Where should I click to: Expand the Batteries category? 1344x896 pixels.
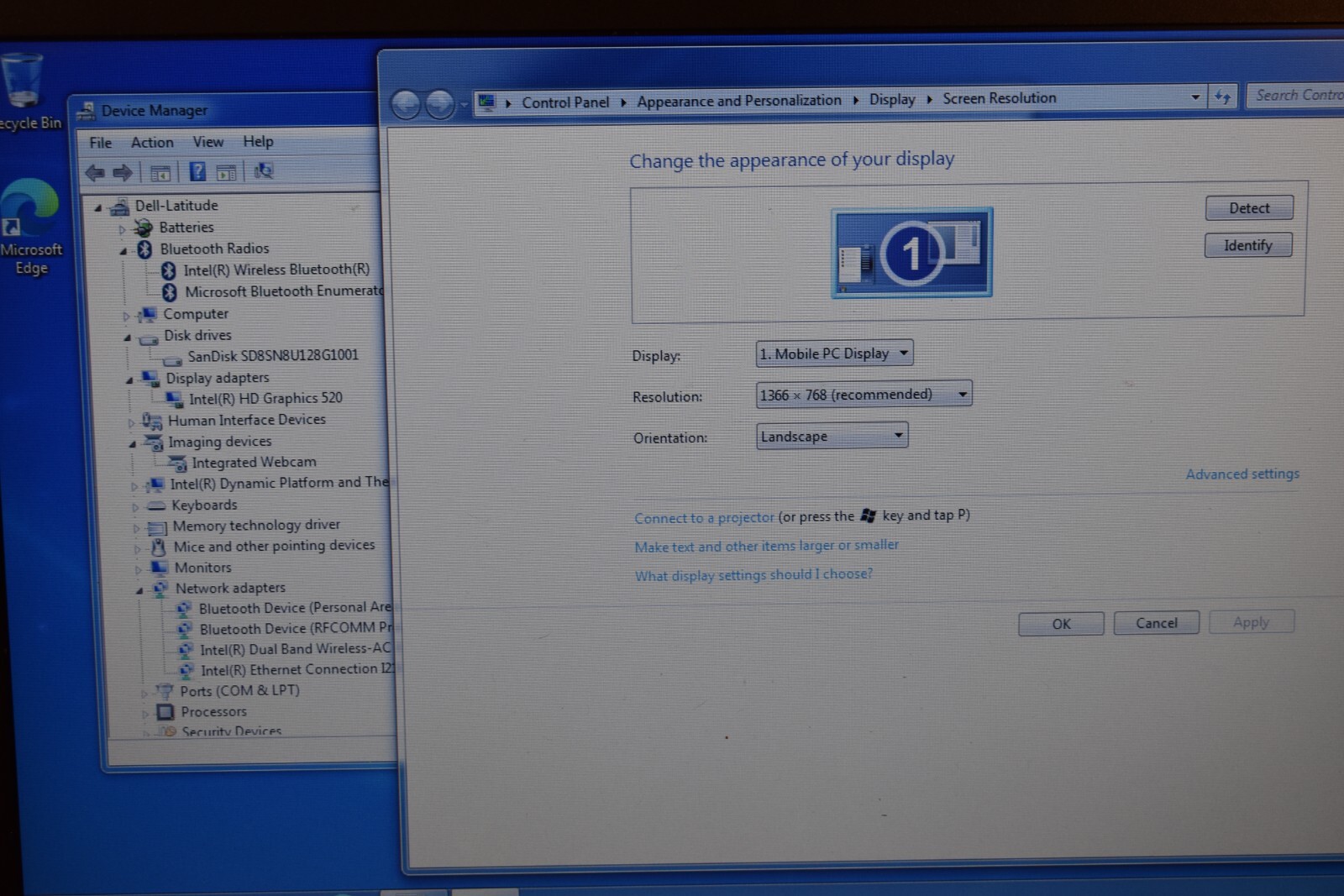(x=122, y=228)
